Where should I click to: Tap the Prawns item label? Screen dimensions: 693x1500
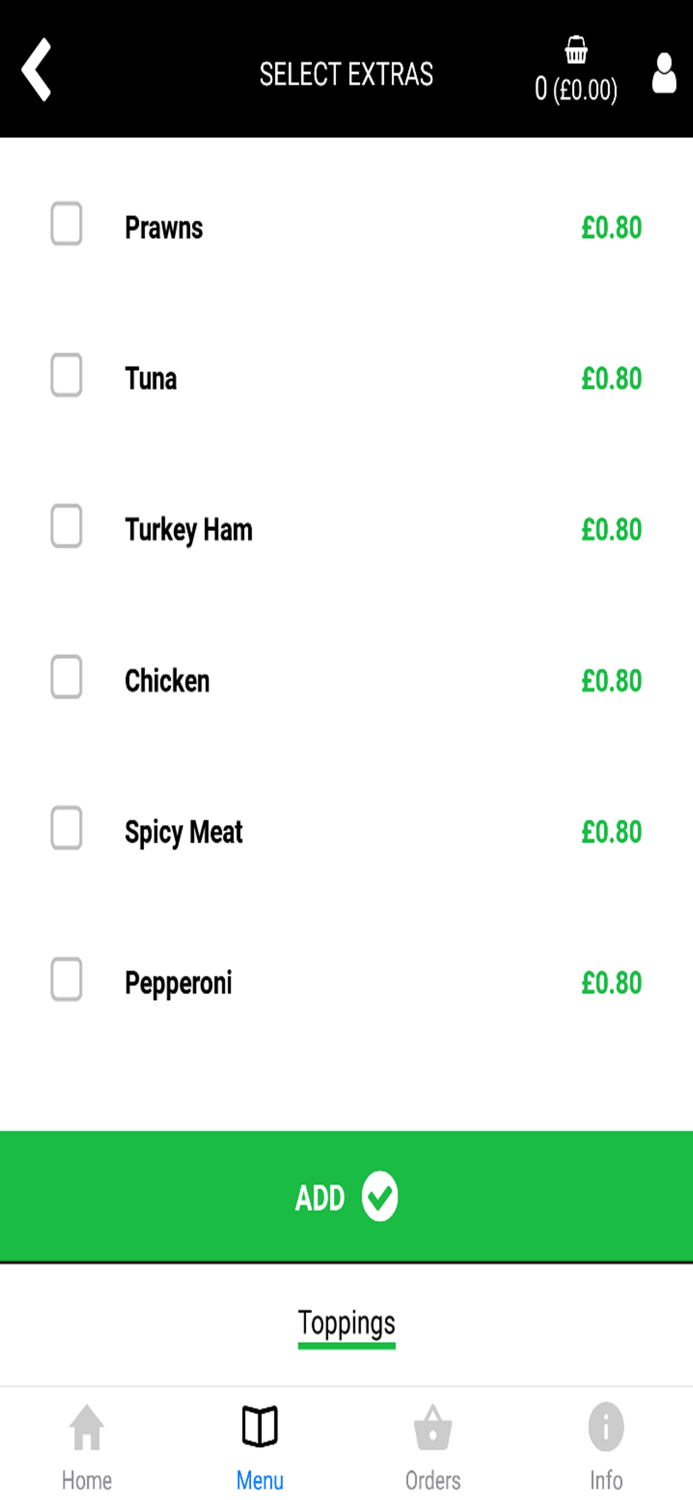[x=164, y=227]
